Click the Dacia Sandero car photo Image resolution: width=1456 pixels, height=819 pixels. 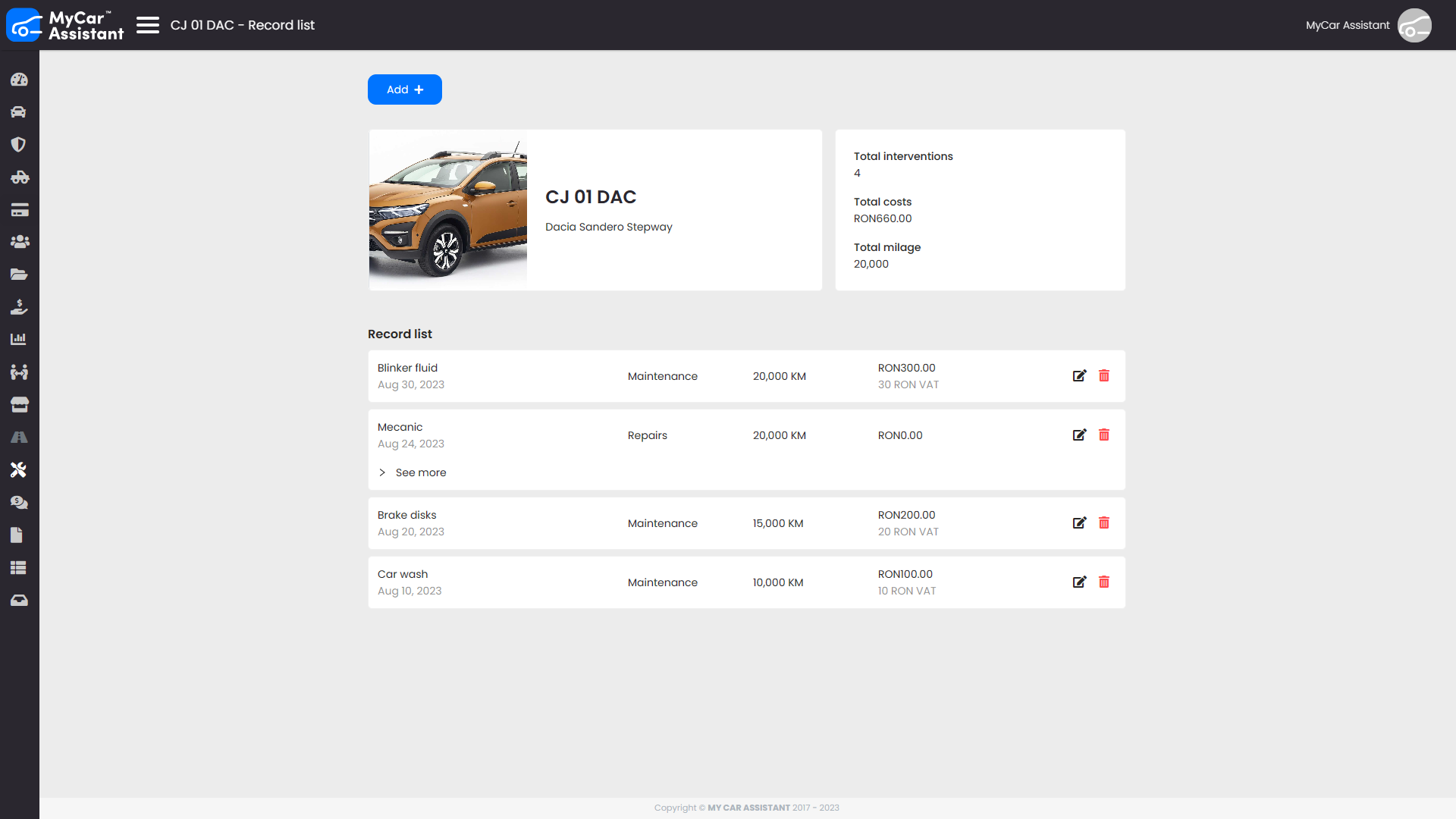tap(448, 210)
